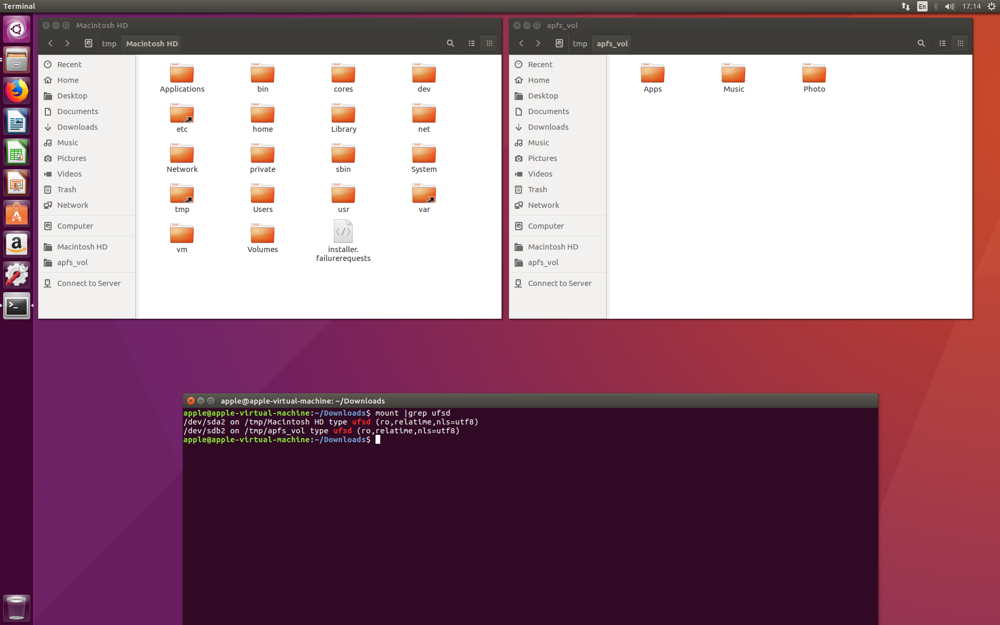
Task: Switch to grid view in the Macintosh HD window
Action: tap(489, 43)
